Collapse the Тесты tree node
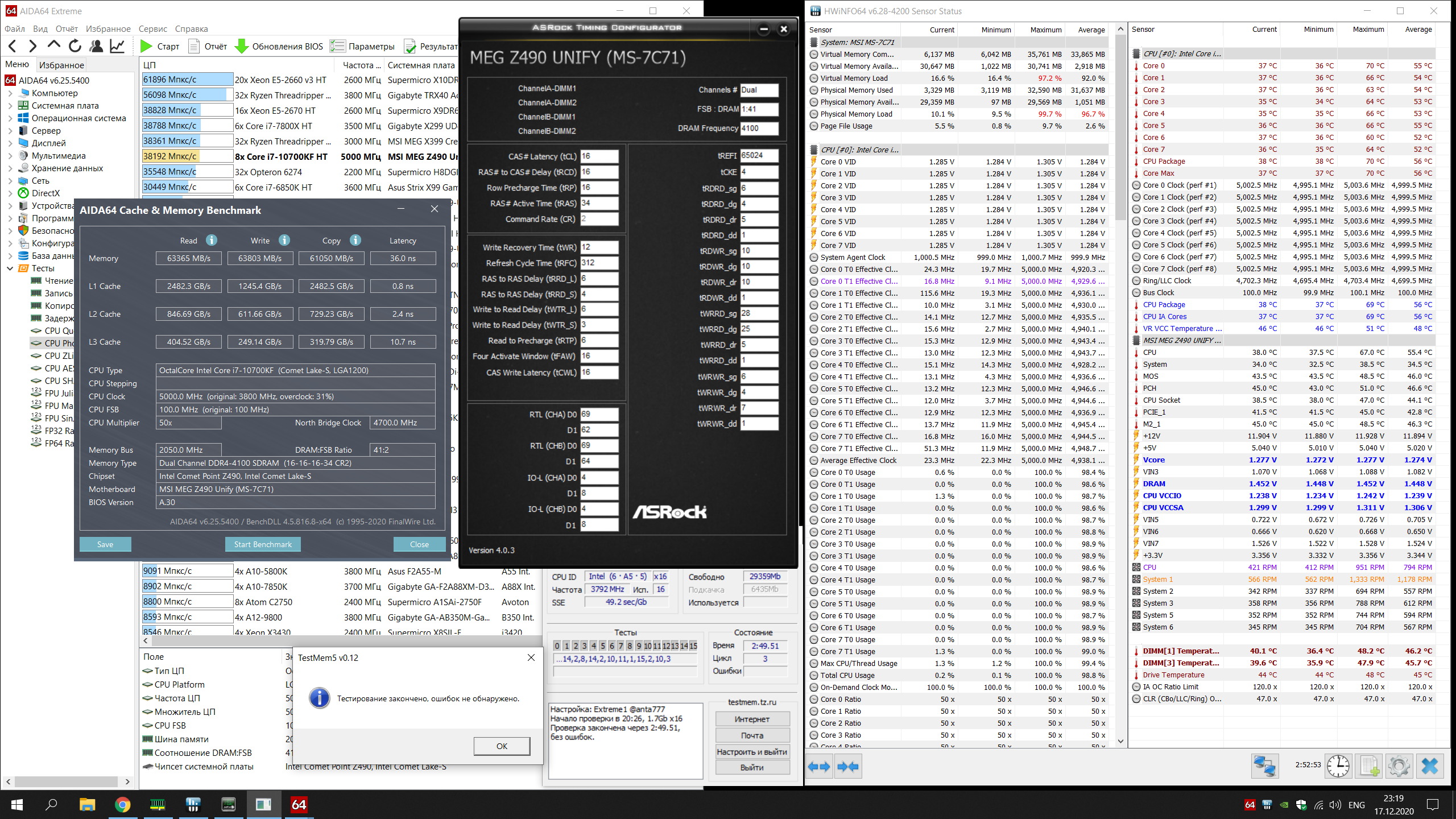This screenshot has width=1456, height=819. click(10, 268)
